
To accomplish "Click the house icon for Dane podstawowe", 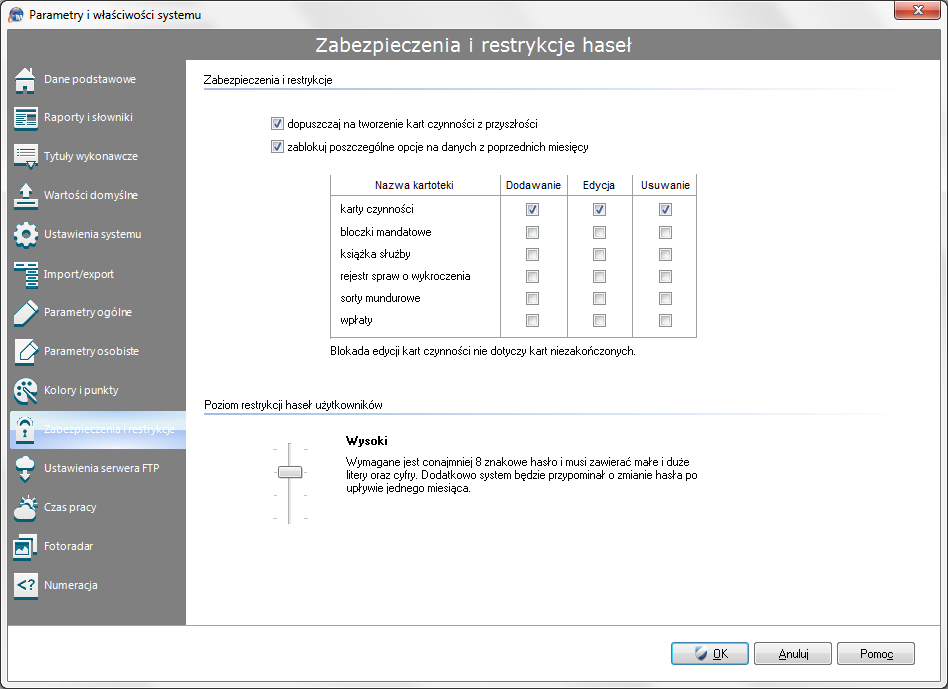I will (x=26, y=80).
